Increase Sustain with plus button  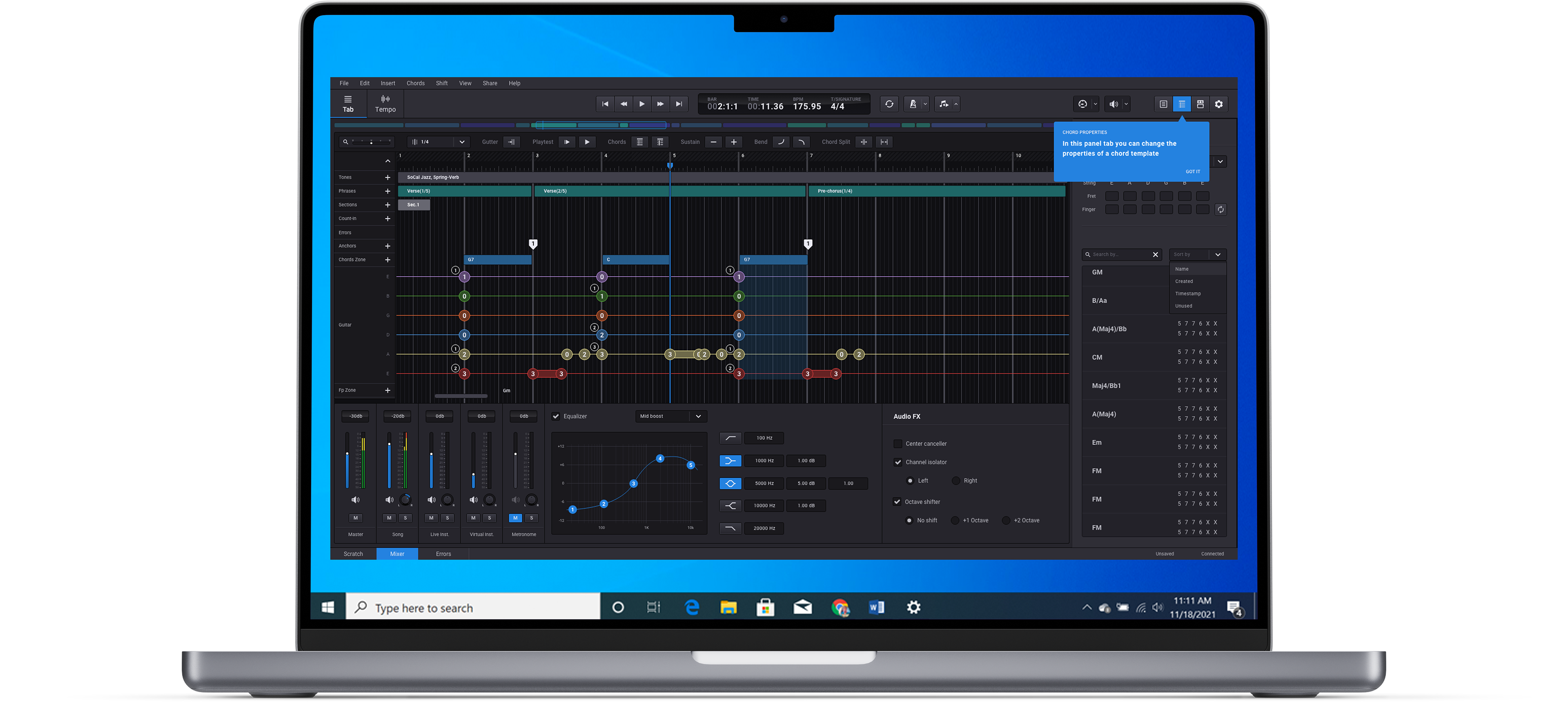[x=734, y=142]
